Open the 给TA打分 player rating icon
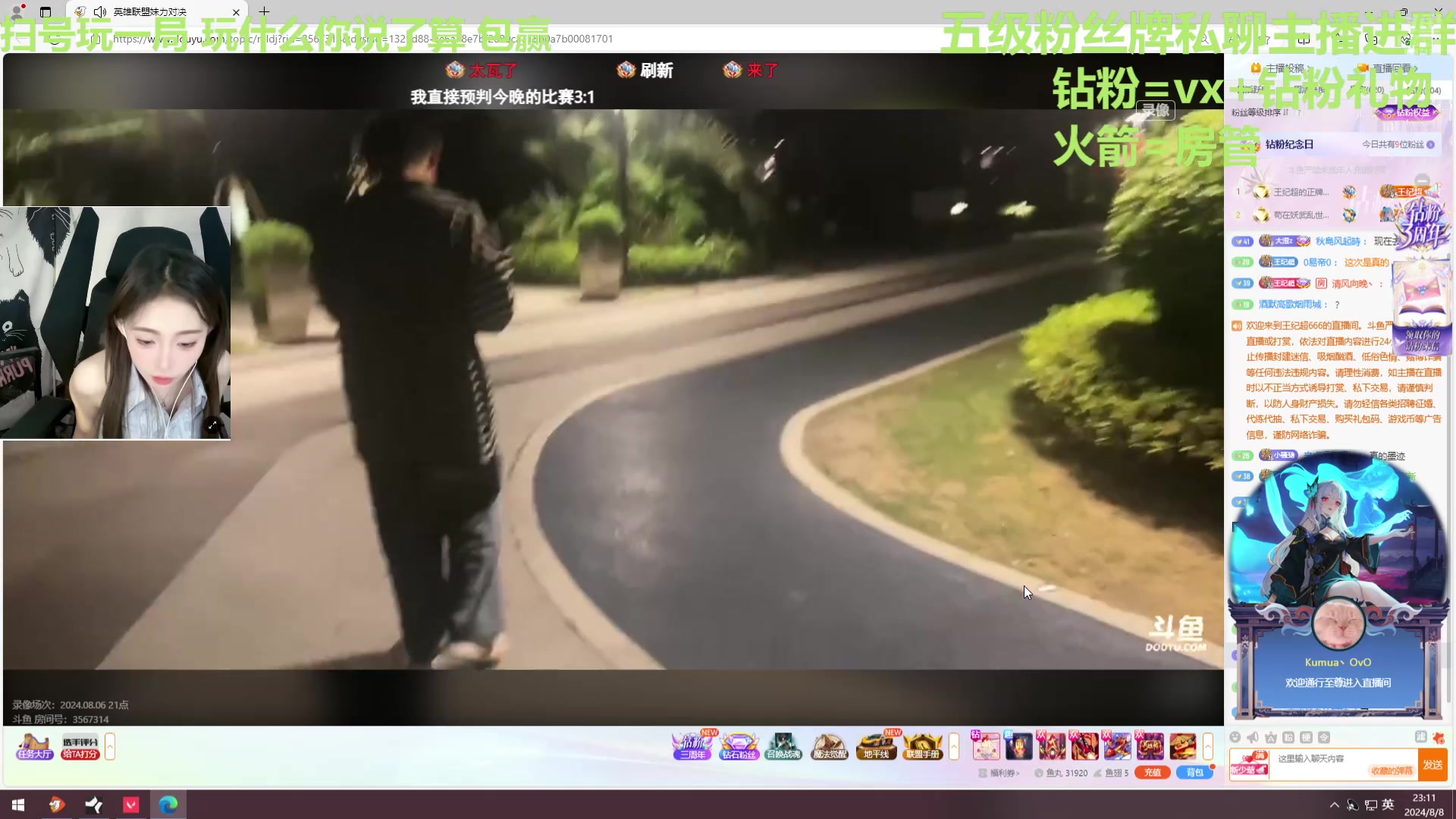 80,747
